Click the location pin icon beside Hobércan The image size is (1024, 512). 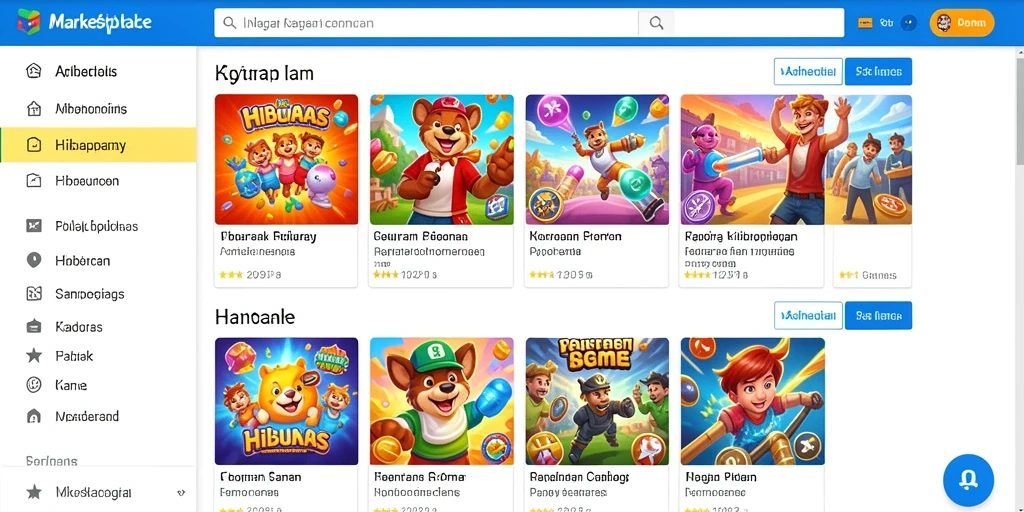[33, 261]
